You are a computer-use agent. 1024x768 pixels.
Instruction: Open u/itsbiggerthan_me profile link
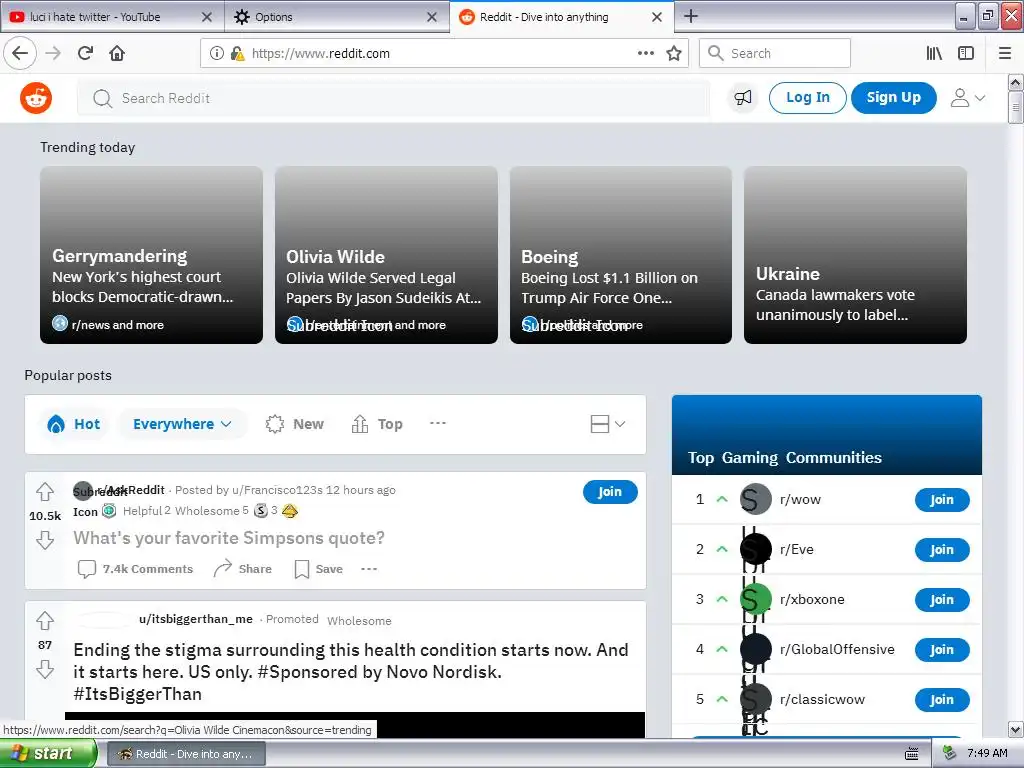click(x=196, y=619)
